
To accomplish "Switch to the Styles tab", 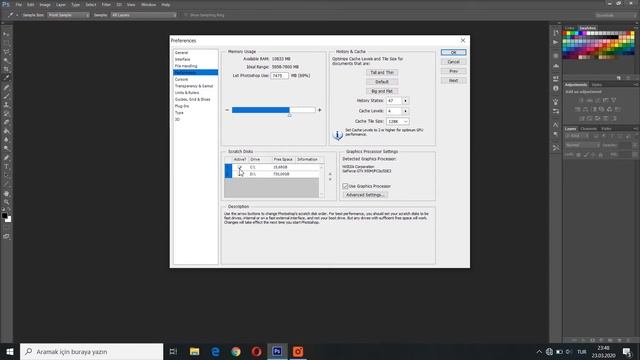I will click(x=597, y=85).
